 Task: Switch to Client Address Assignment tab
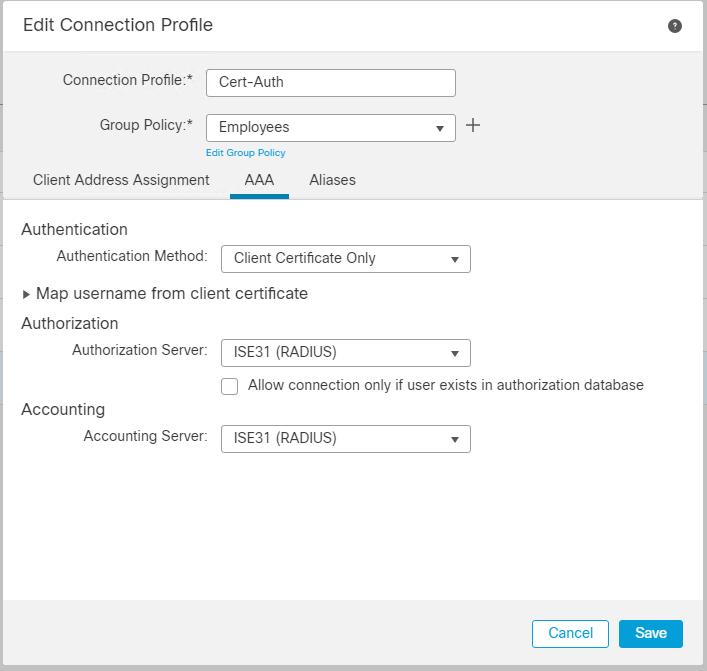121,181
